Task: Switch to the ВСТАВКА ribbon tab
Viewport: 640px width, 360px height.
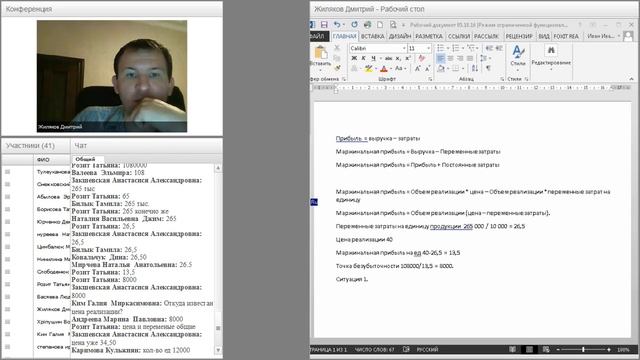Action: click(x=373, y=36)
